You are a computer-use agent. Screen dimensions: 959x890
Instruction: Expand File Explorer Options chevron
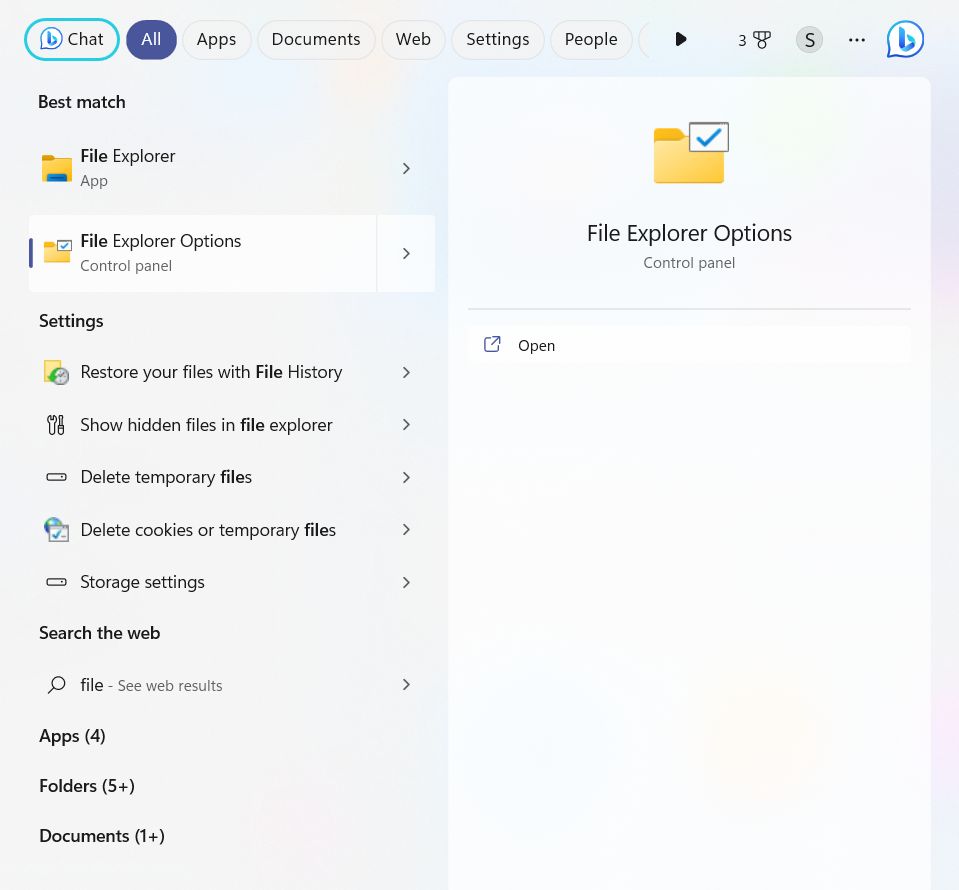tap(406, 253)
